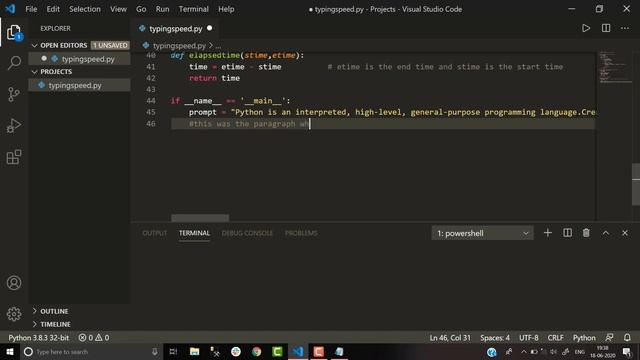
Task: Open Task View on the taskbar
Action: tap(173, 351)
